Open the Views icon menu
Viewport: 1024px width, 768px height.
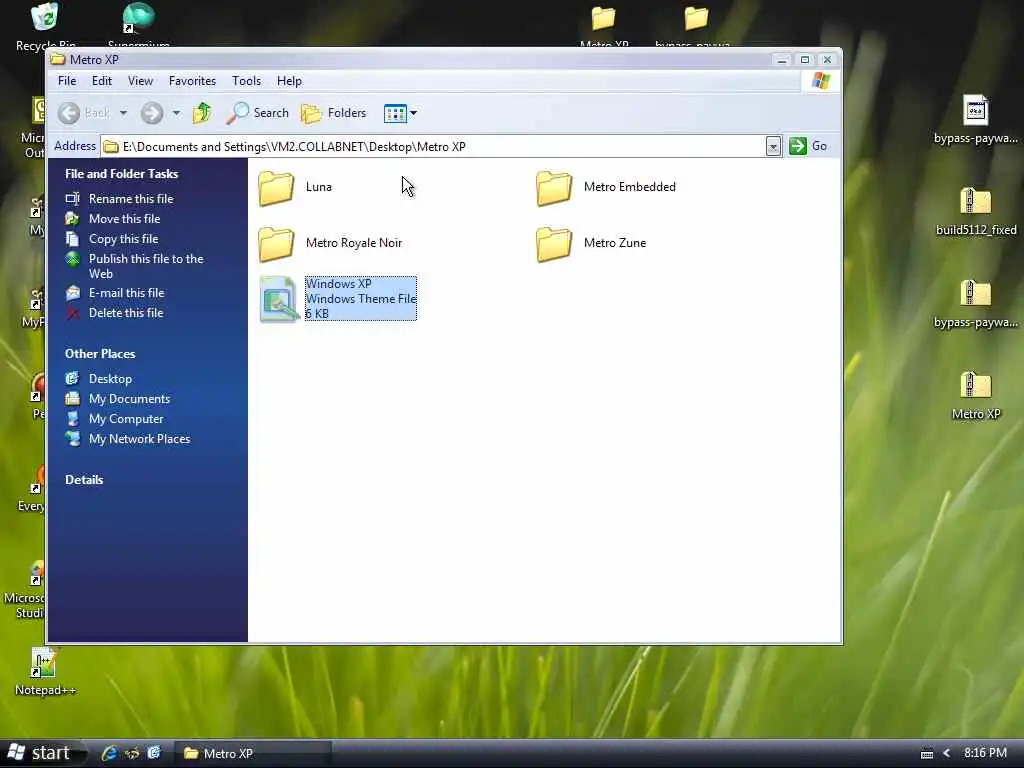[400, 113]
